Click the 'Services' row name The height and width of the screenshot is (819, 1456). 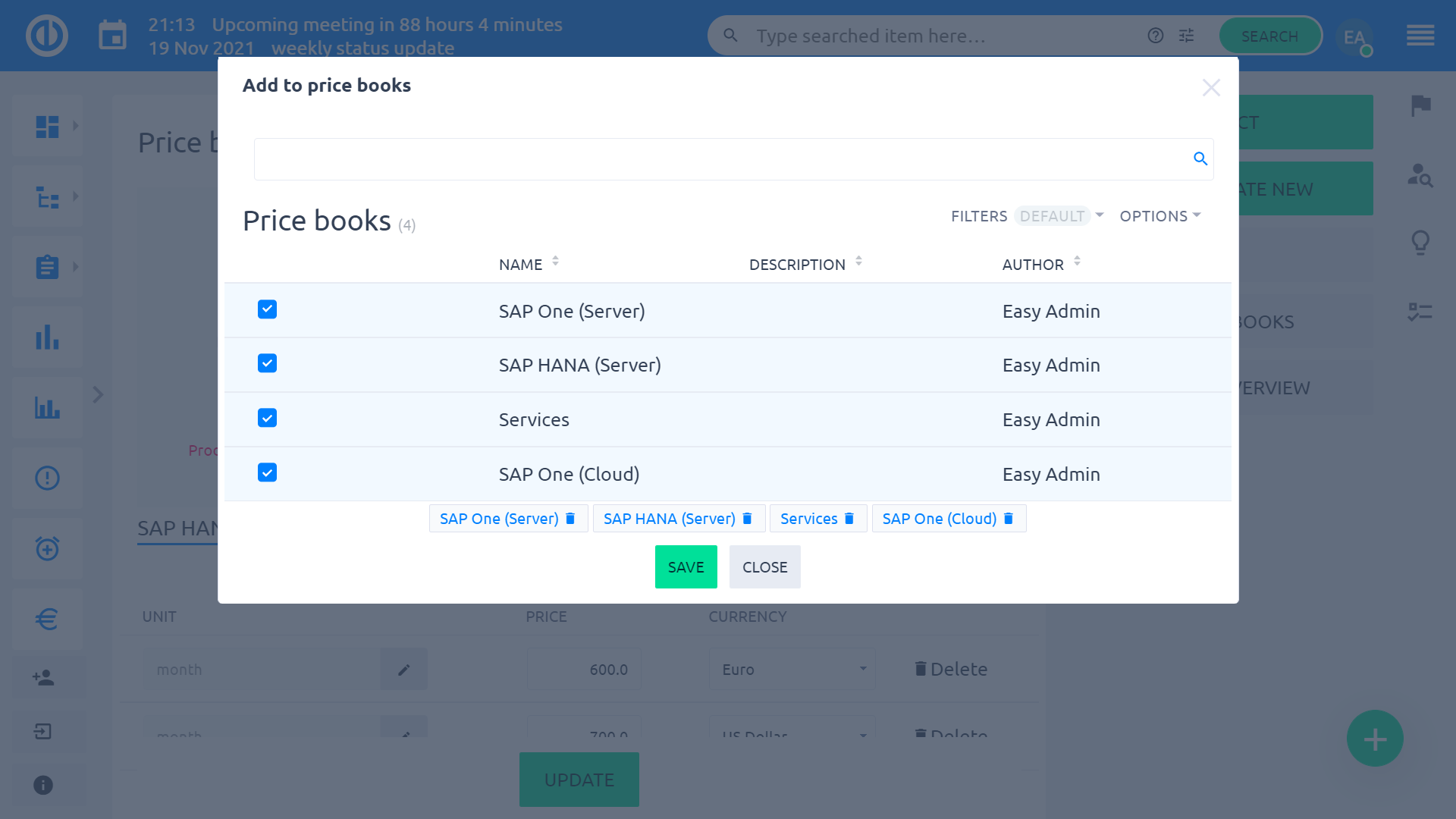(x=534, y=419)
